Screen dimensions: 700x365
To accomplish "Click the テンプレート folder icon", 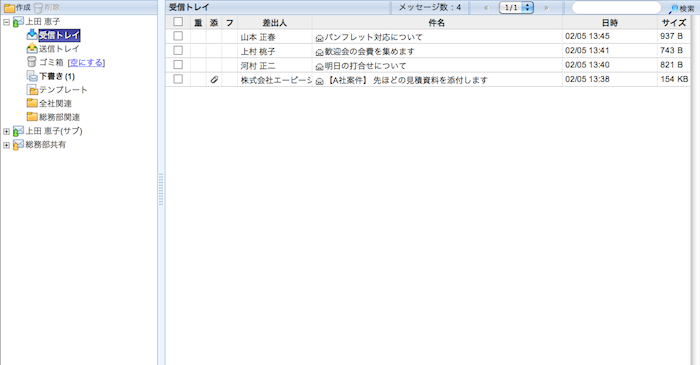I will click(32, 90).
